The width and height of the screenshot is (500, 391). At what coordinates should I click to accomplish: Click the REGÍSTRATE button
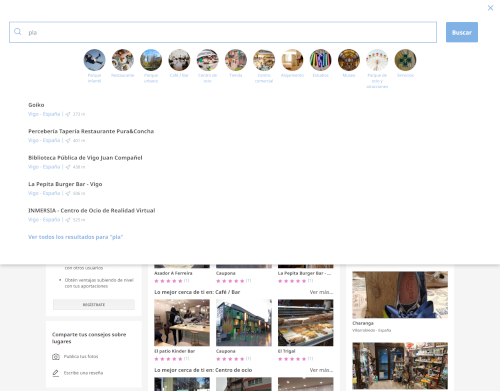(x=94, y=305)
